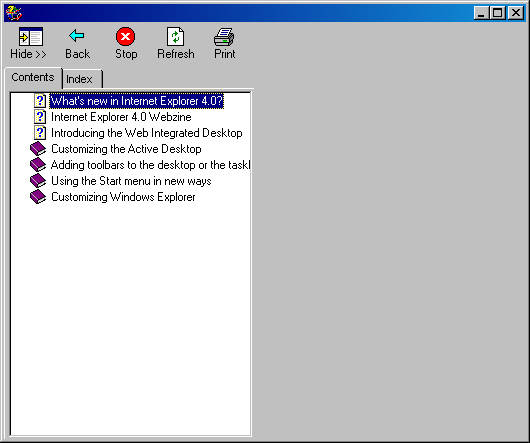Maximize the help window

point(498,13)
